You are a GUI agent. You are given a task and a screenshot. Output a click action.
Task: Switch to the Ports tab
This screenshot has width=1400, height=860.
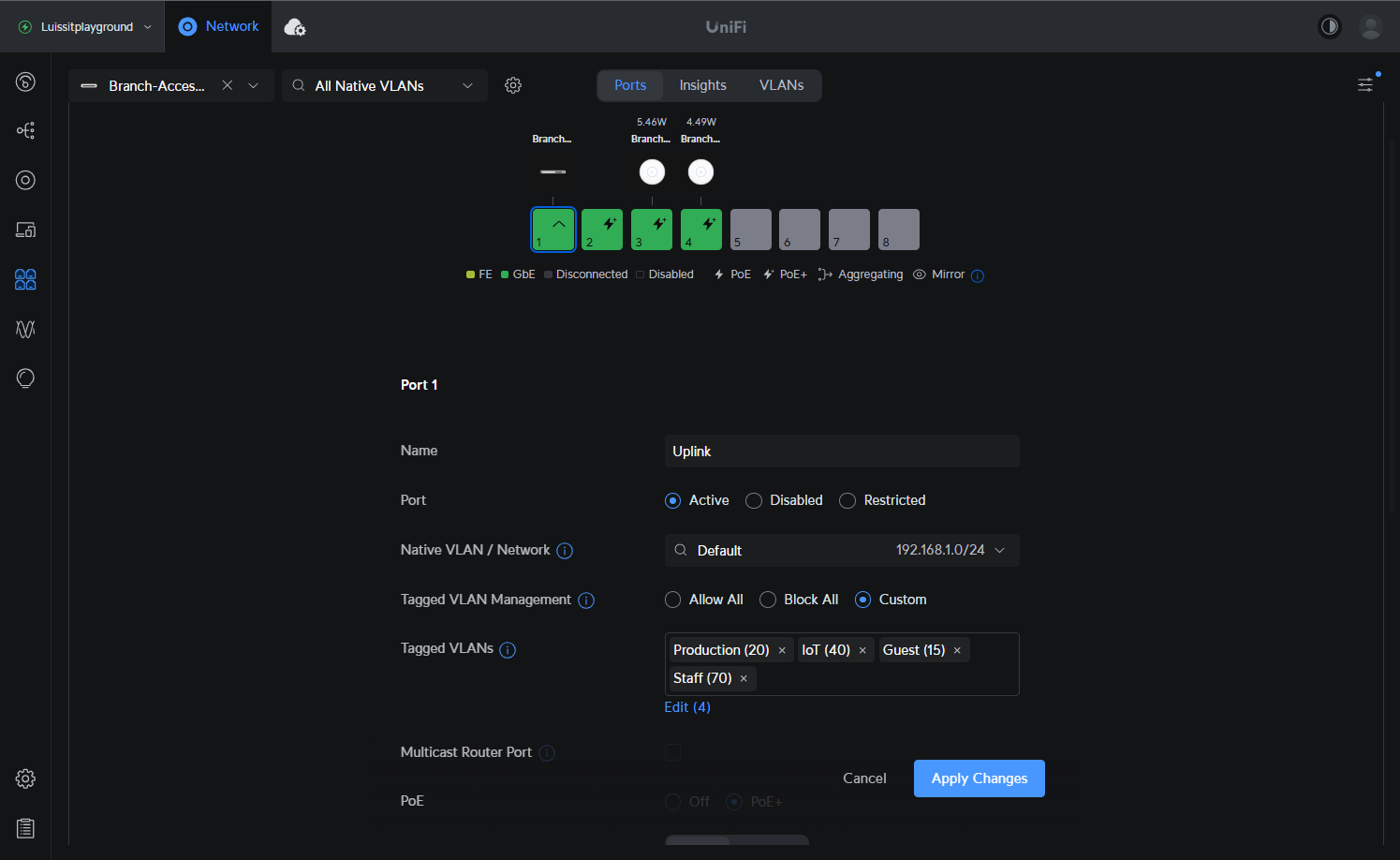click(630, 85)
